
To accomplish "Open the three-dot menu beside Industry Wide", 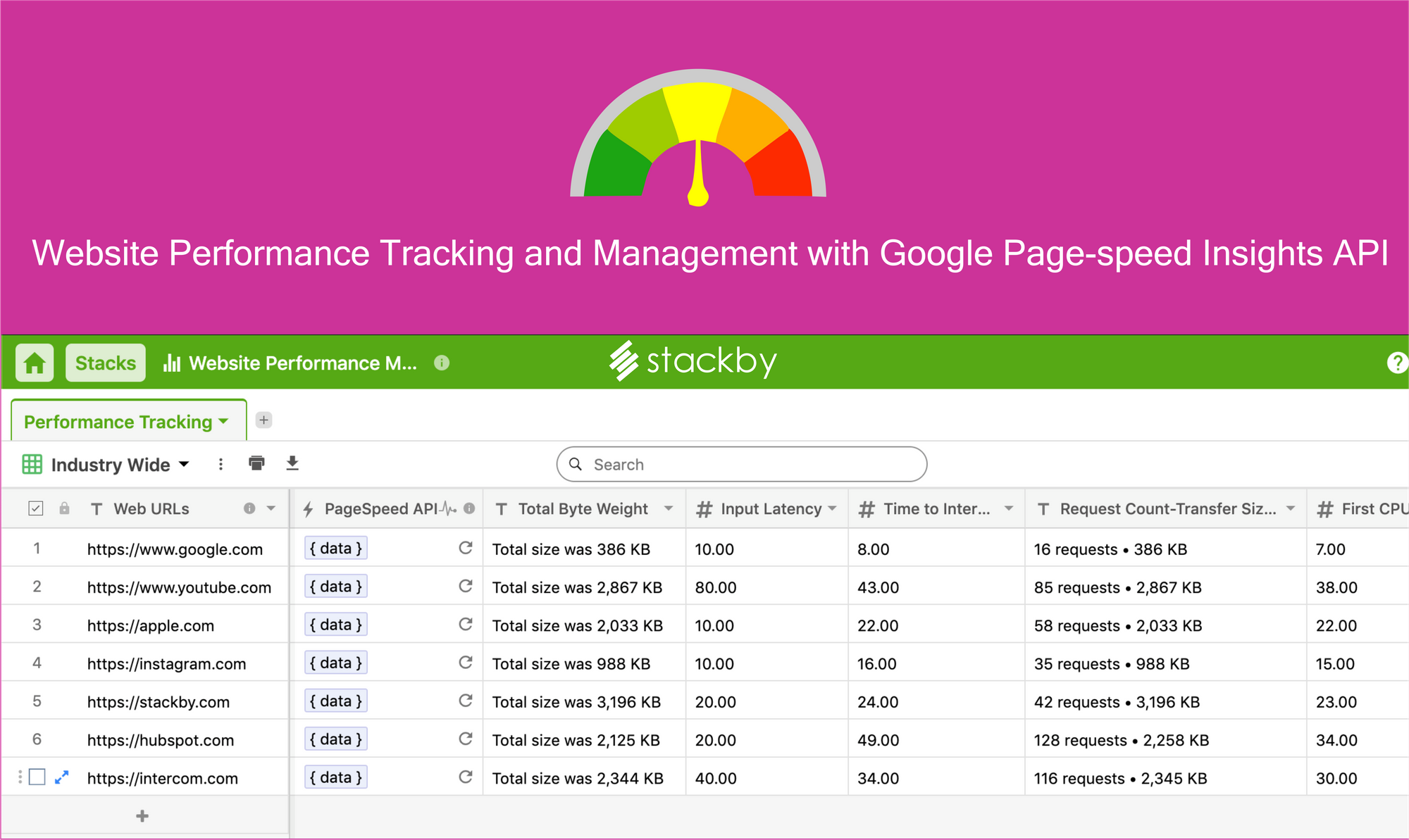I will pyautogui.click(x=221, y=464).
